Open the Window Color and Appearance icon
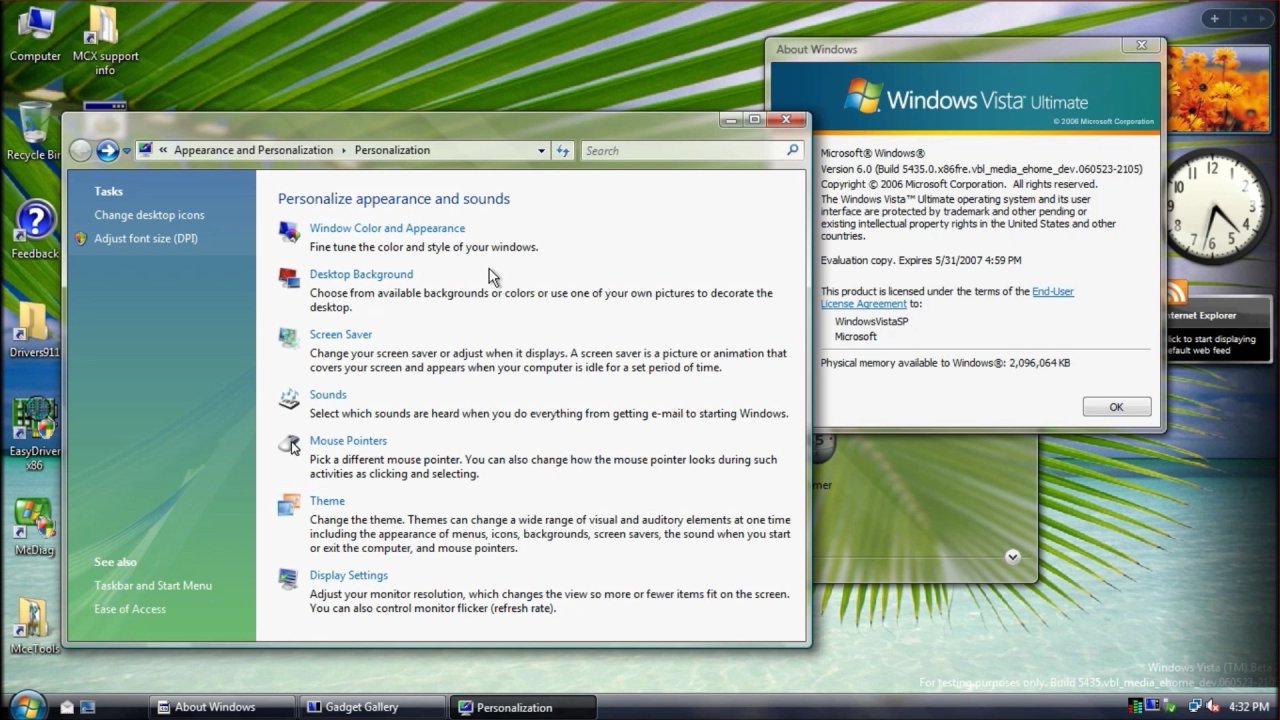The height and width of the screenshot is (720, 1280). click(x=289, y=232)
